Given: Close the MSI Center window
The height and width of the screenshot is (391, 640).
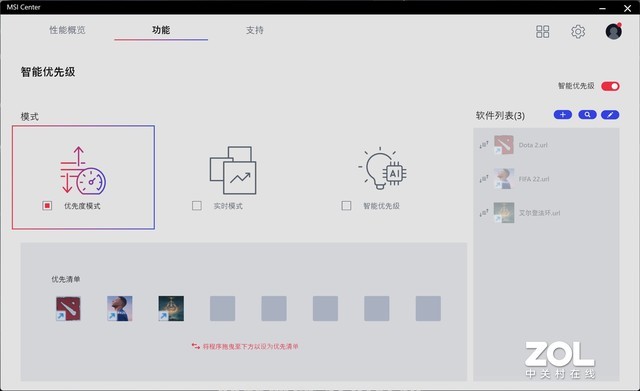Looking at the screenshot, I should click(627, 8).
